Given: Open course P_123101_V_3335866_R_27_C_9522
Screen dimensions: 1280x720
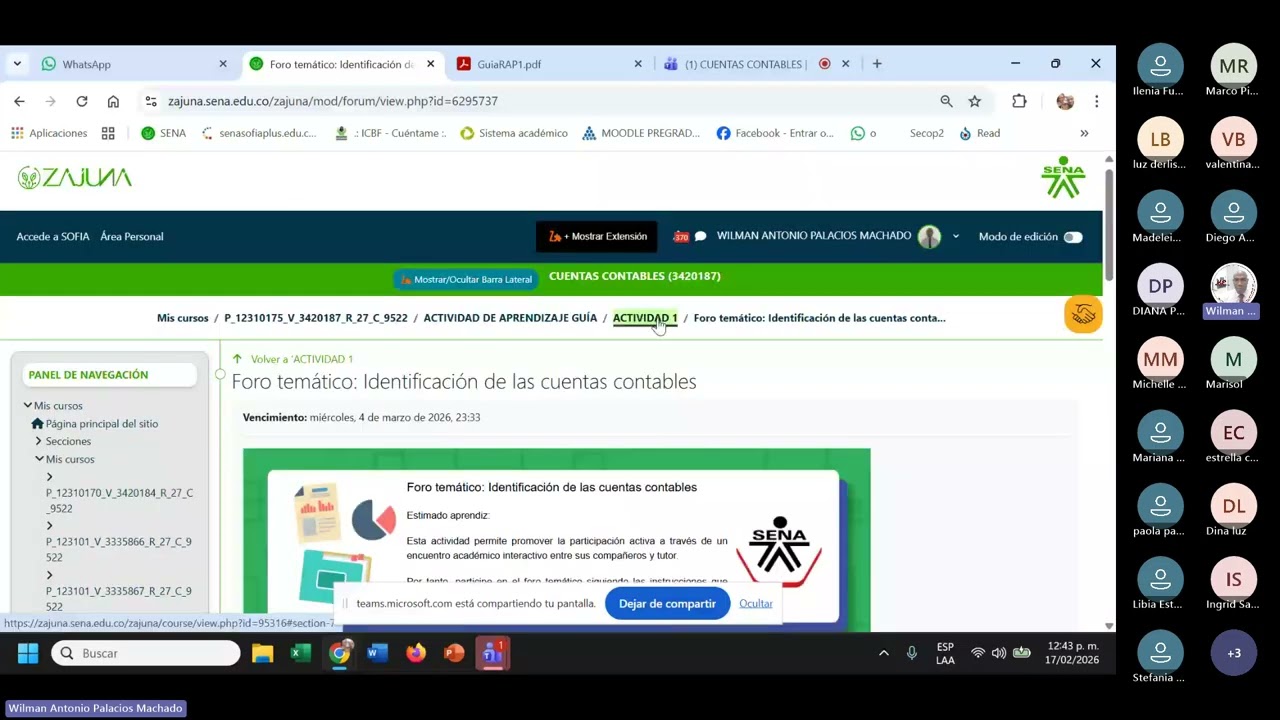Looking at the screenshot, I should coord(118,549).
